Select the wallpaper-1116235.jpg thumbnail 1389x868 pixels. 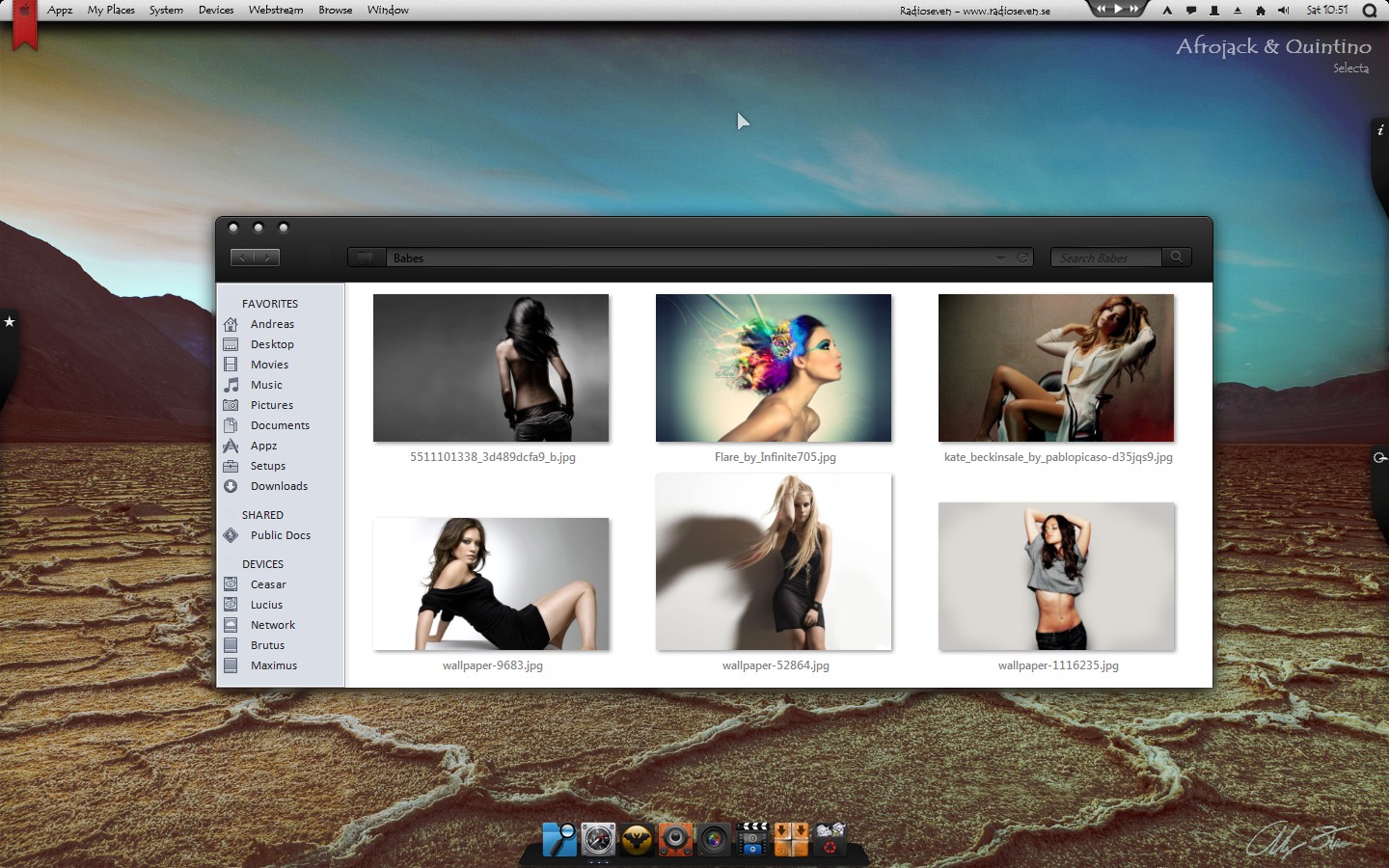[x=1056, y=577]
